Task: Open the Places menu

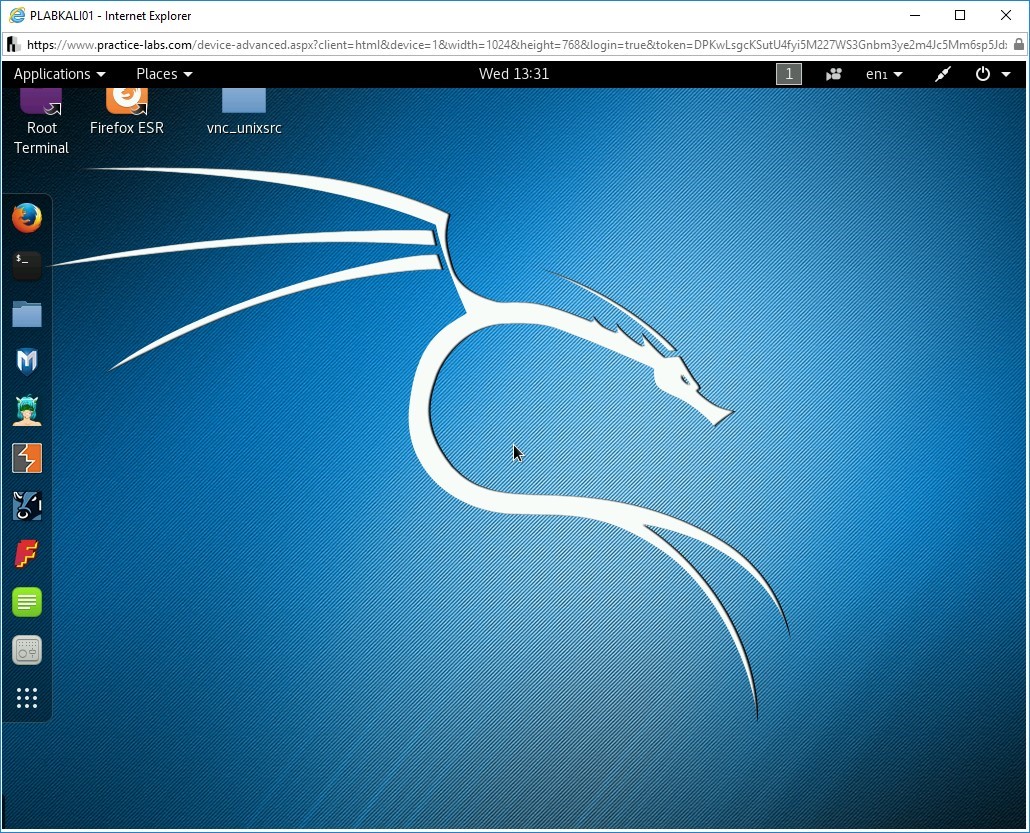Action: [x=164, y=74]
